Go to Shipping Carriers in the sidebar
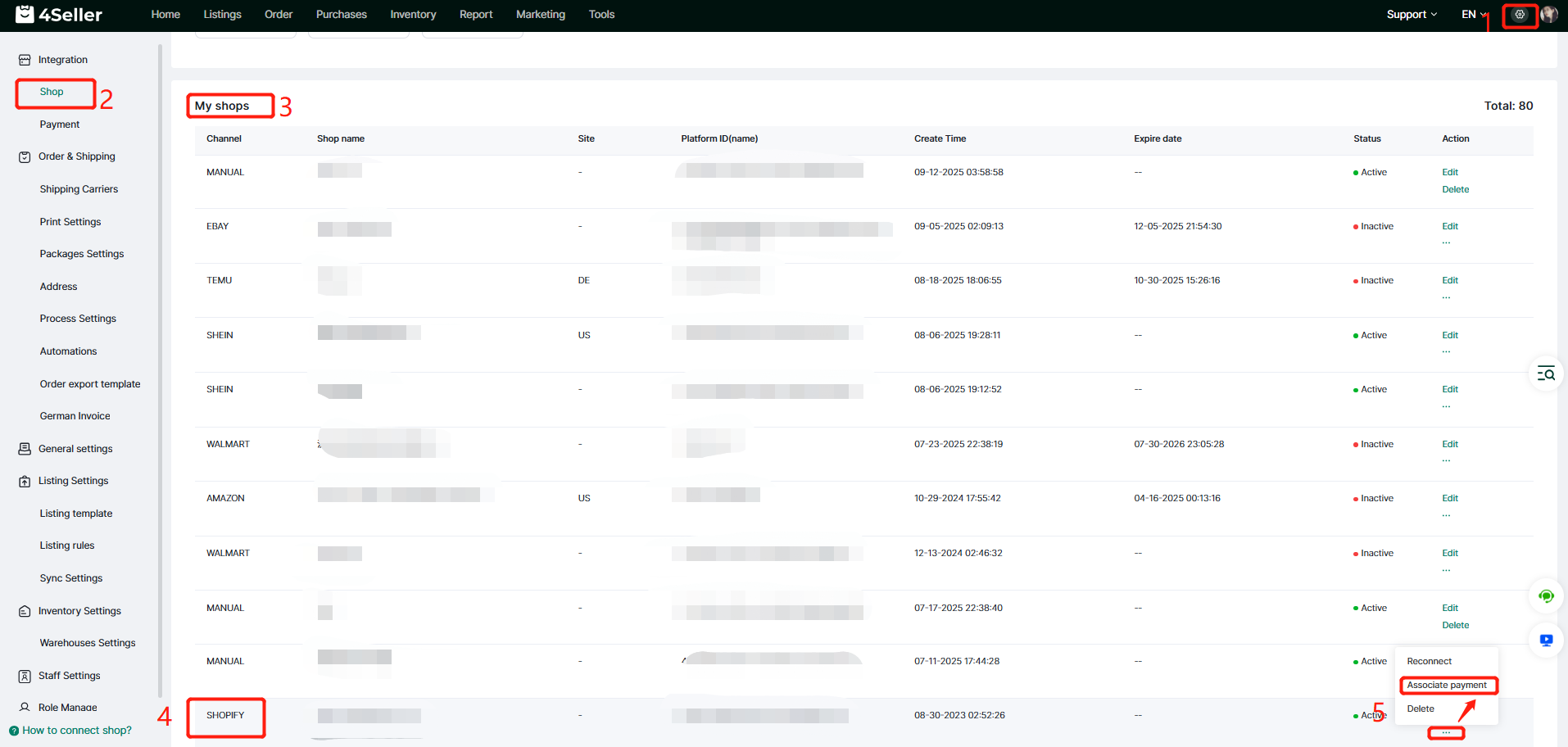 [x=79, y=189]
